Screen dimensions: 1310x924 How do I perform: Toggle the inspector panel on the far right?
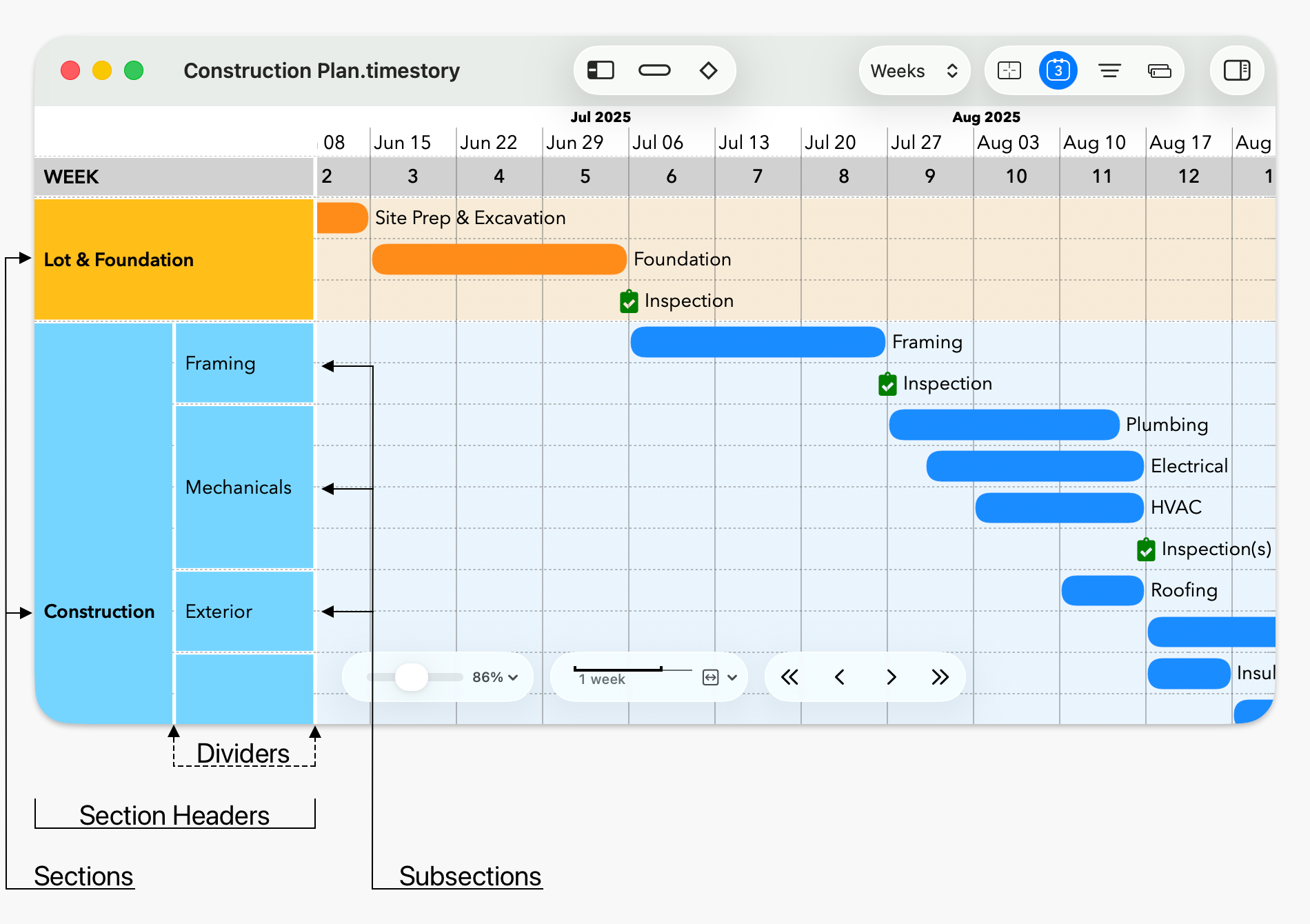click(x=1236, y=70)
